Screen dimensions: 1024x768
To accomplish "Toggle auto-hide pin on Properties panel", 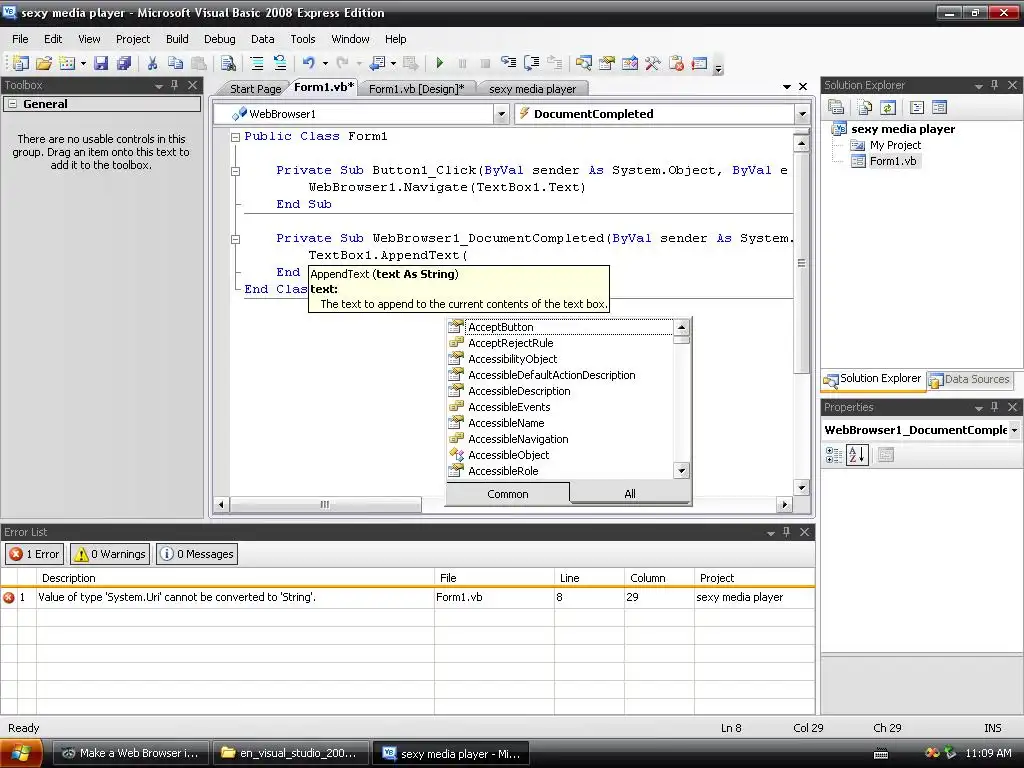I will (995, 407).
